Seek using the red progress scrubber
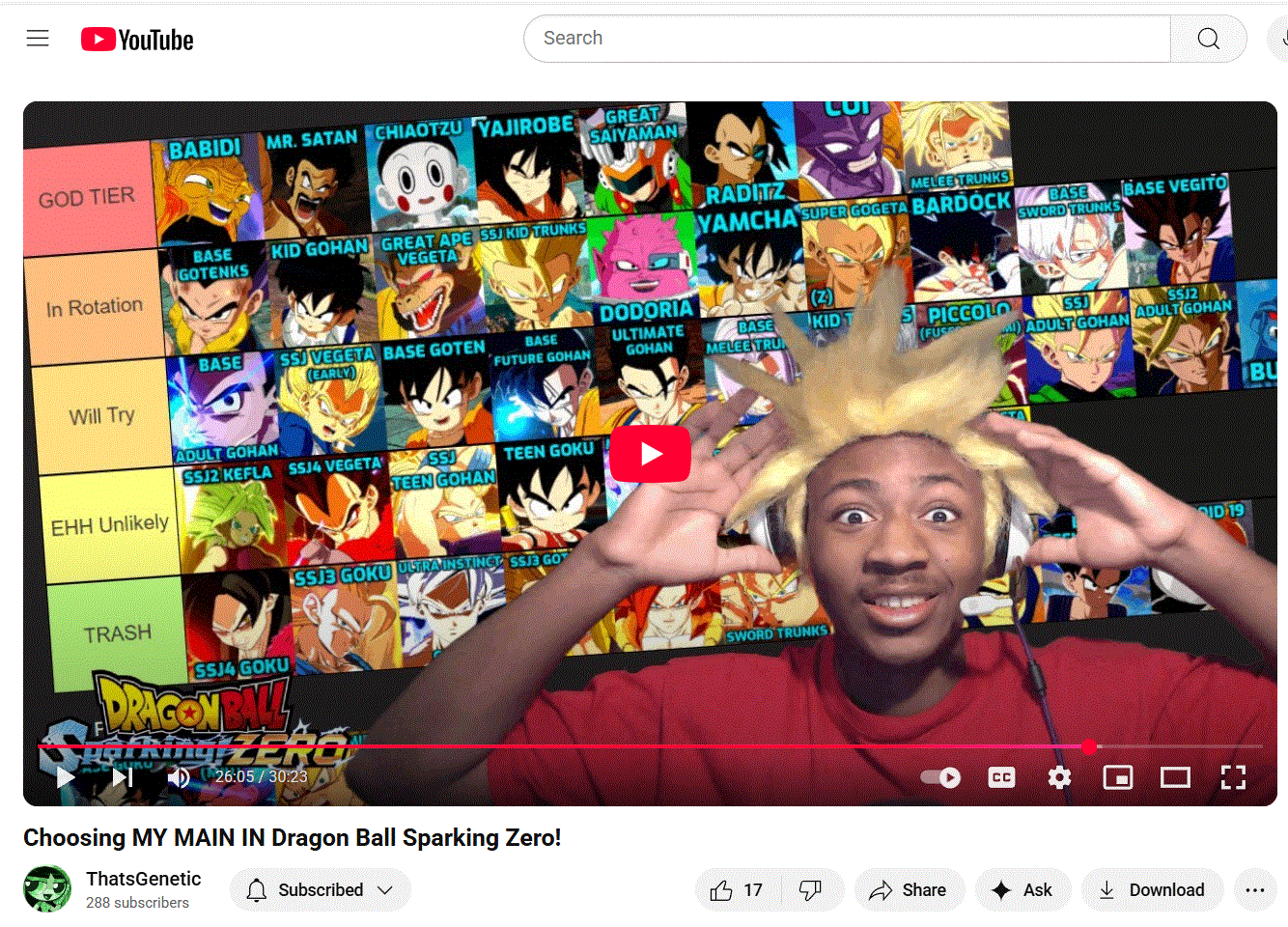Screen dimensions: 1288x927 click(1090, 746)
